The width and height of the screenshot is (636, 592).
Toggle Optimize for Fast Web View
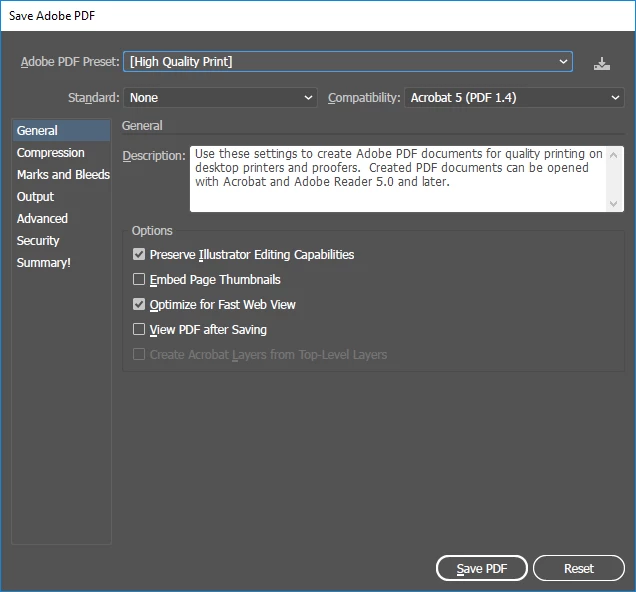139,304
